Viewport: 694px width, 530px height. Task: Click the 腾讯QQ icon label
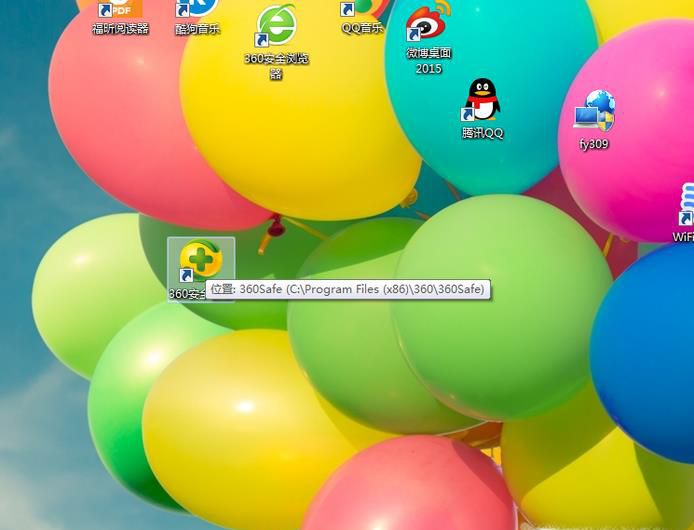click(482, 133)
